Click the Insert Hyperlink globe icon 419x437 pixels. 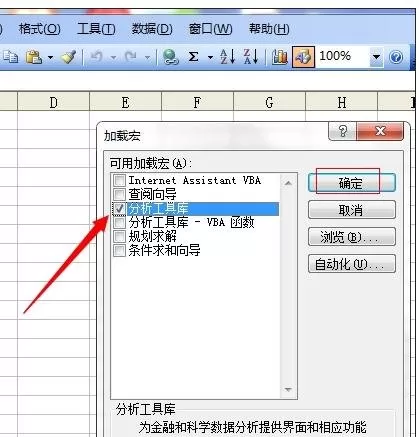[171, 57]
